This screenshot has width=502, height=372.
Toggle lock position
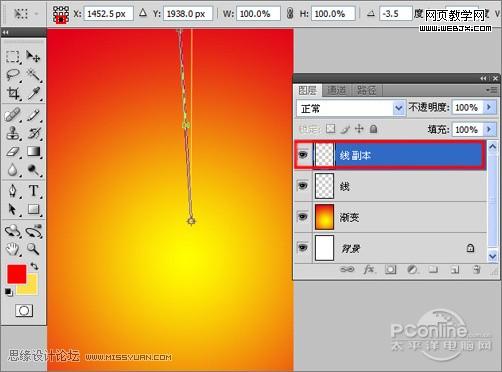point(359,129)
